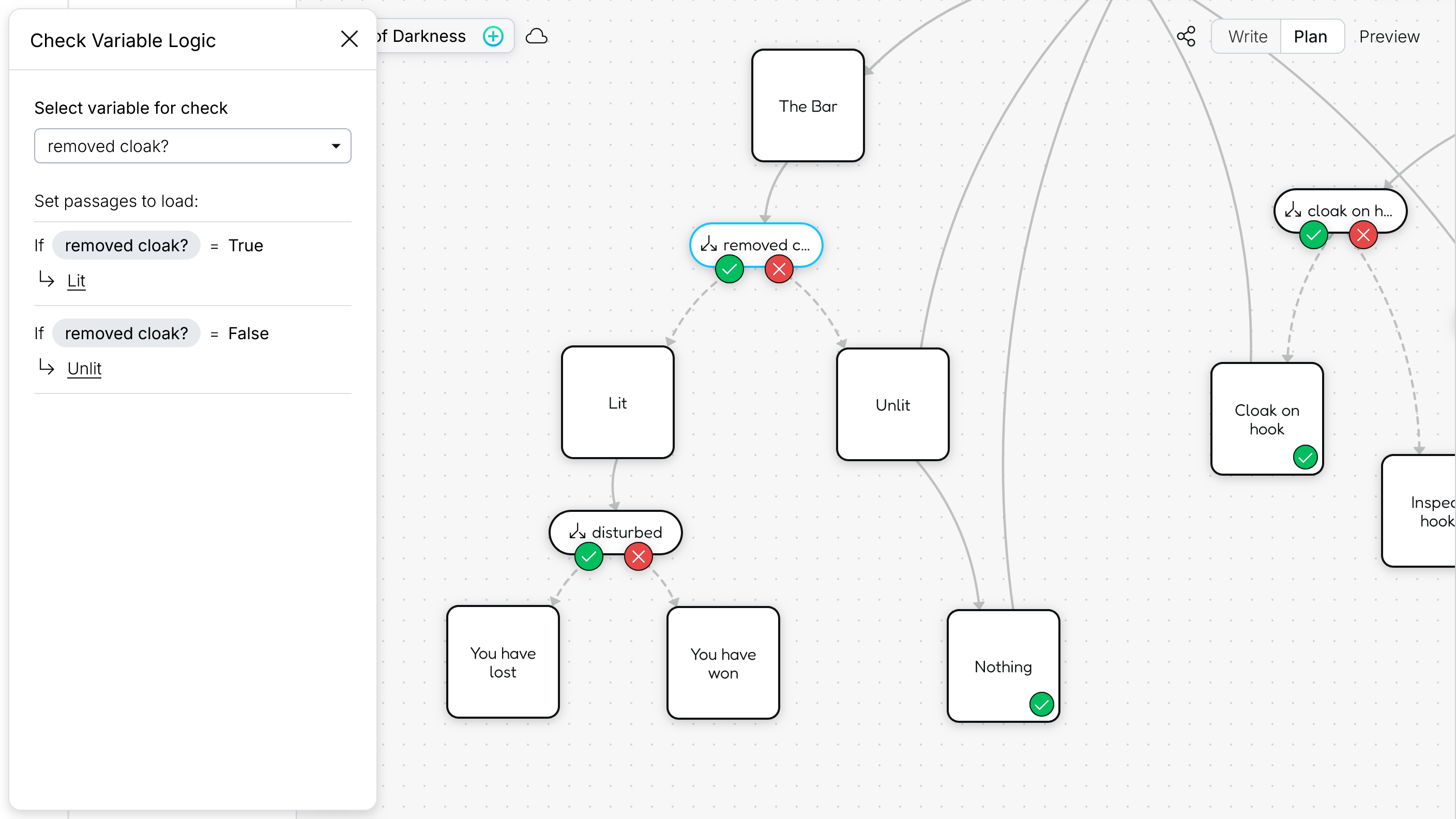Click the share icon near Write tab
Image resolution: width=1456 pixels, height=819 pixels.
[x=1186, y=36]
